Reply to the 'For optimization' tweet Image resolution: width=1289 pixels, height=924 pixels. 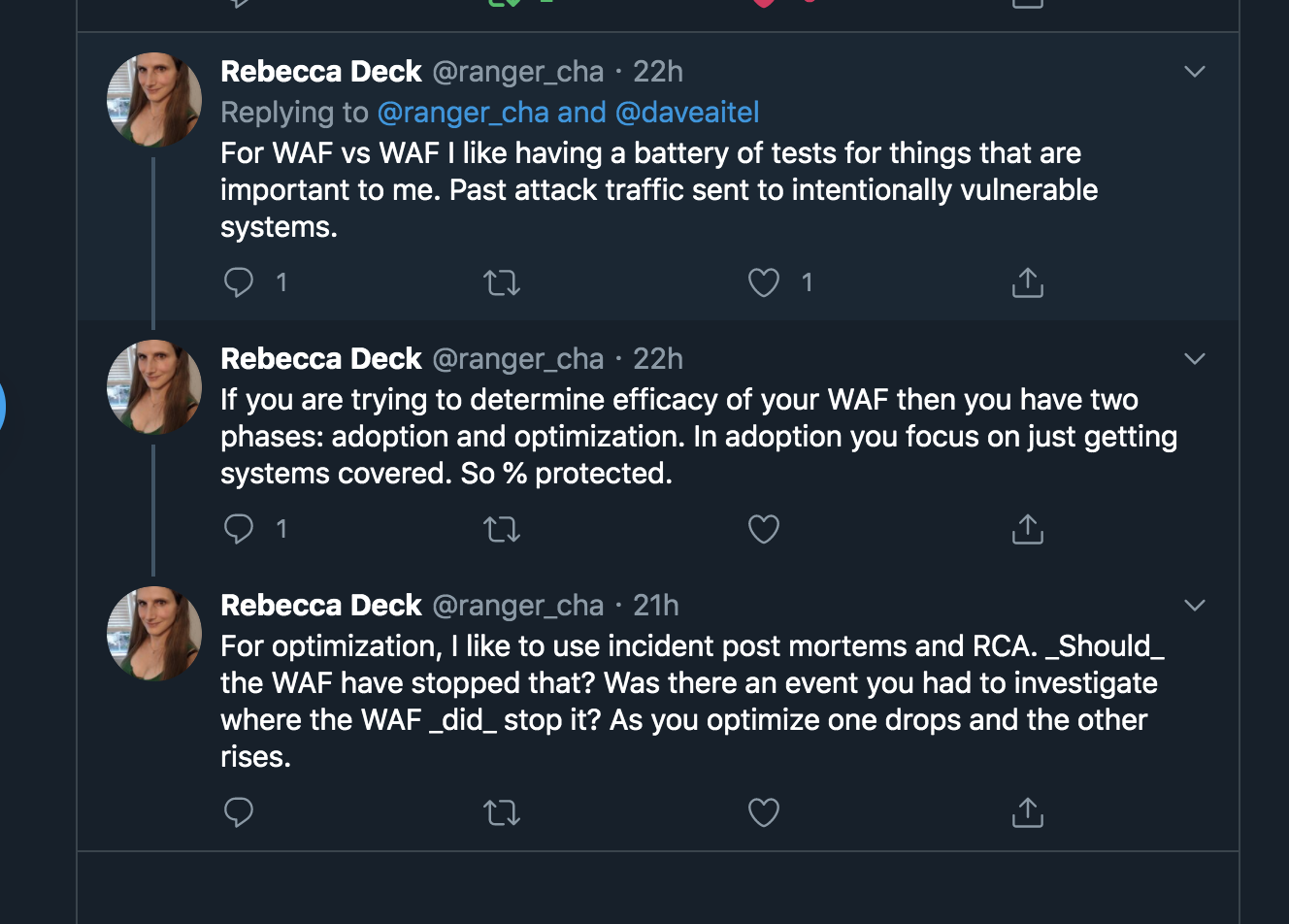(239, 812)
